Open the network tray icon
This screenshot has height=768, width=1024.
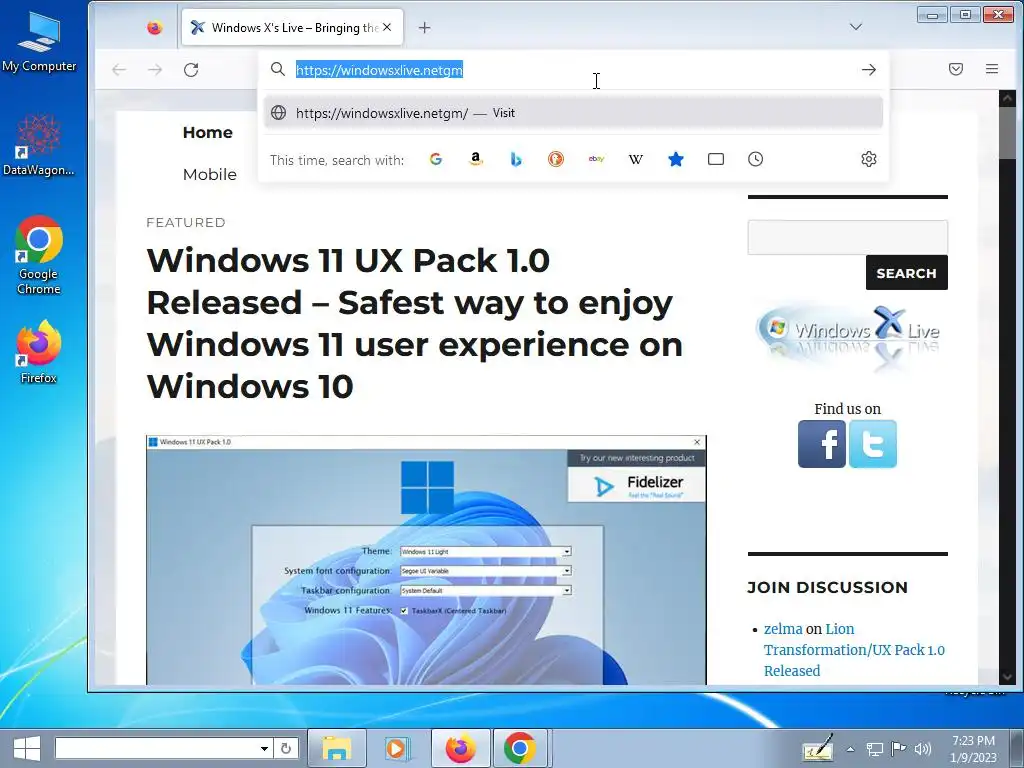pos(874,749)
